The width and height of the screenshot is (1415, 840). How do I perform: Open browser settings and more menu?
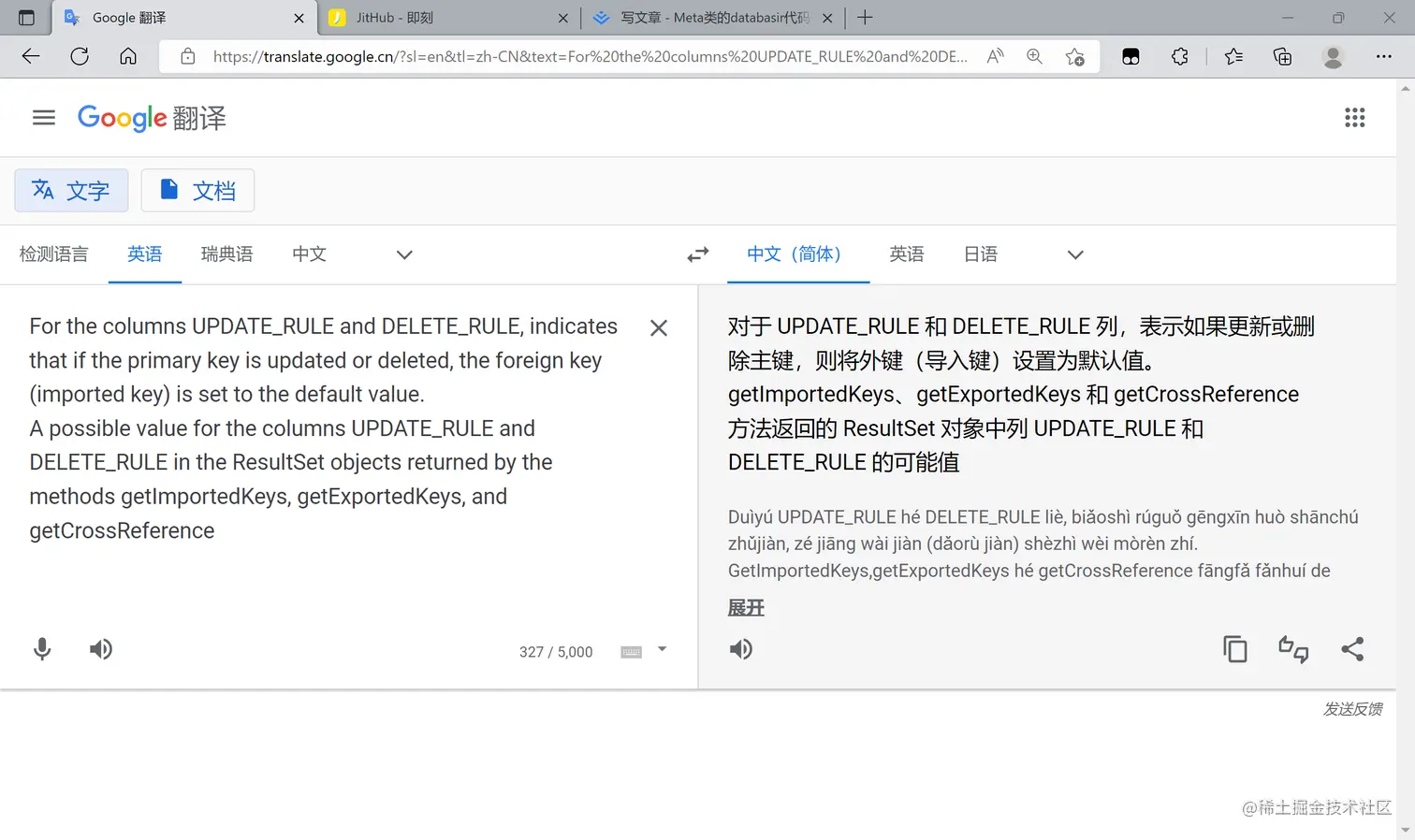(x=1384, y=56)
